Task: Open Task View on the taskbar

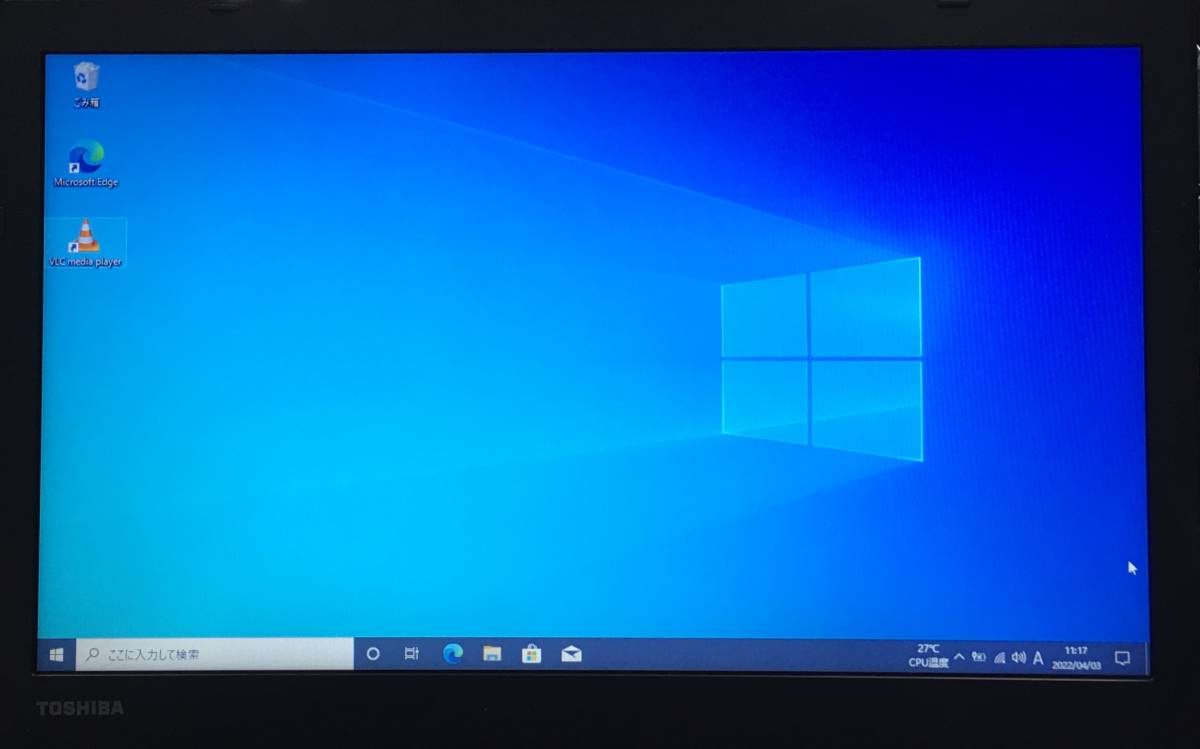Action: [x=411, y=654]
